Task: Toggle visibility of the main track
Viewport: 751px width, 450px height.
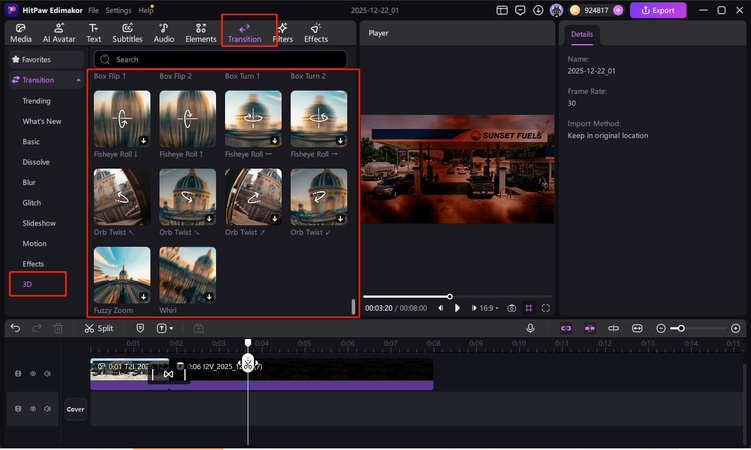Action: [33, 373]
